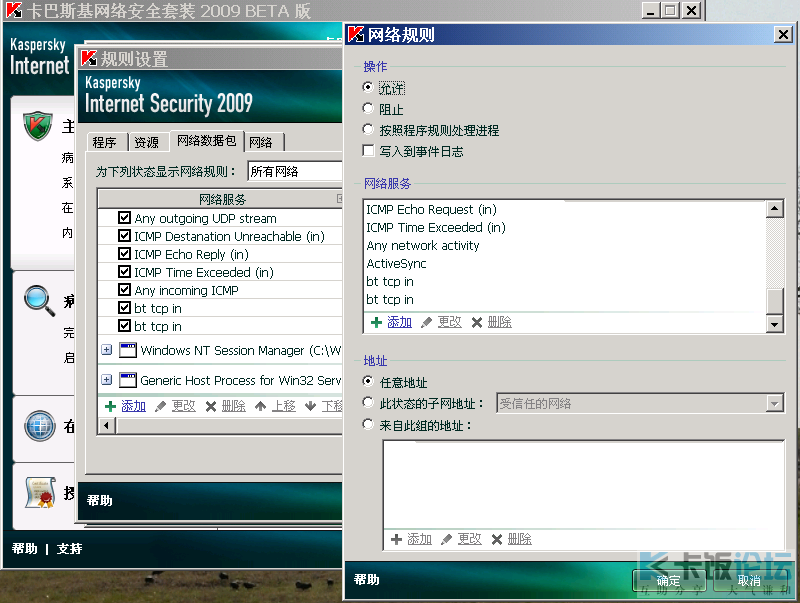Select 来自此组的地址 radio button
The width and height of the screenshot is (800, 603).
tap(368, 424)
